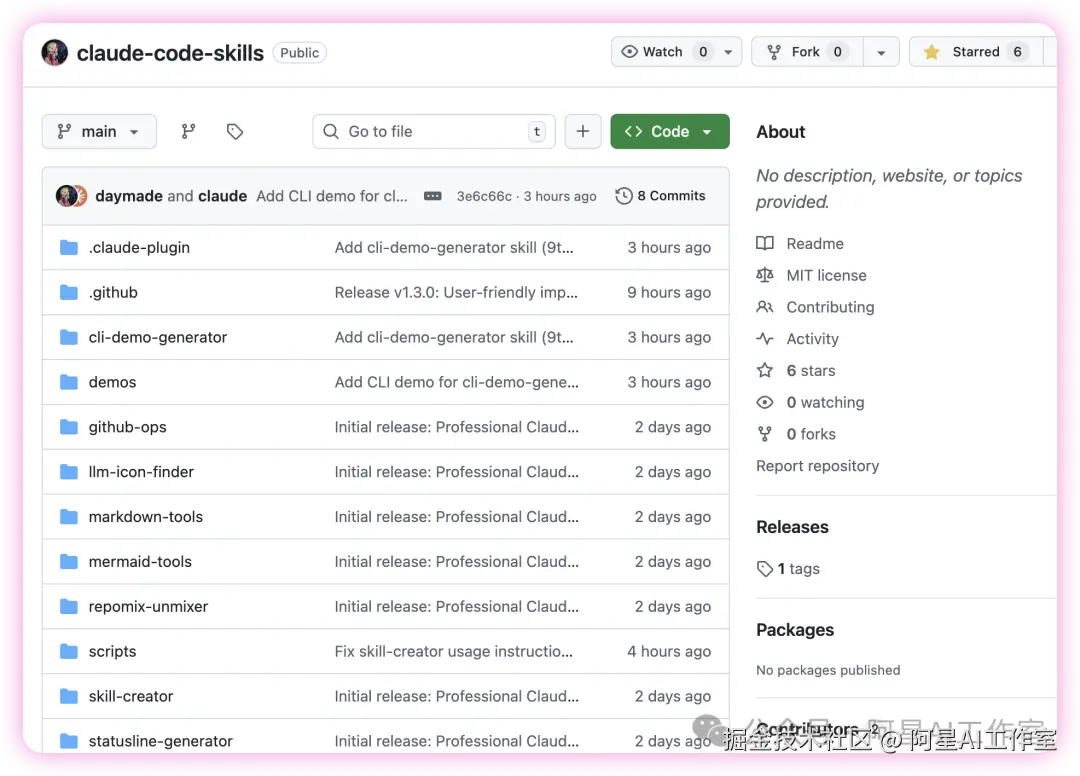1080x776 pixels.
Task: Click the eye icon beside 0 watching
Action: click(765, 402)
